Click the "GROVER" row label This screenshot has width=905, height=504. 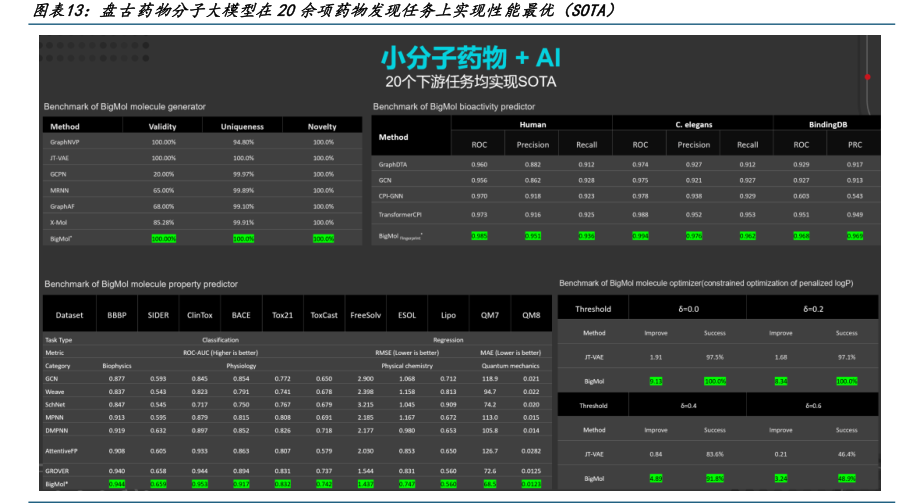click(57, 471)
